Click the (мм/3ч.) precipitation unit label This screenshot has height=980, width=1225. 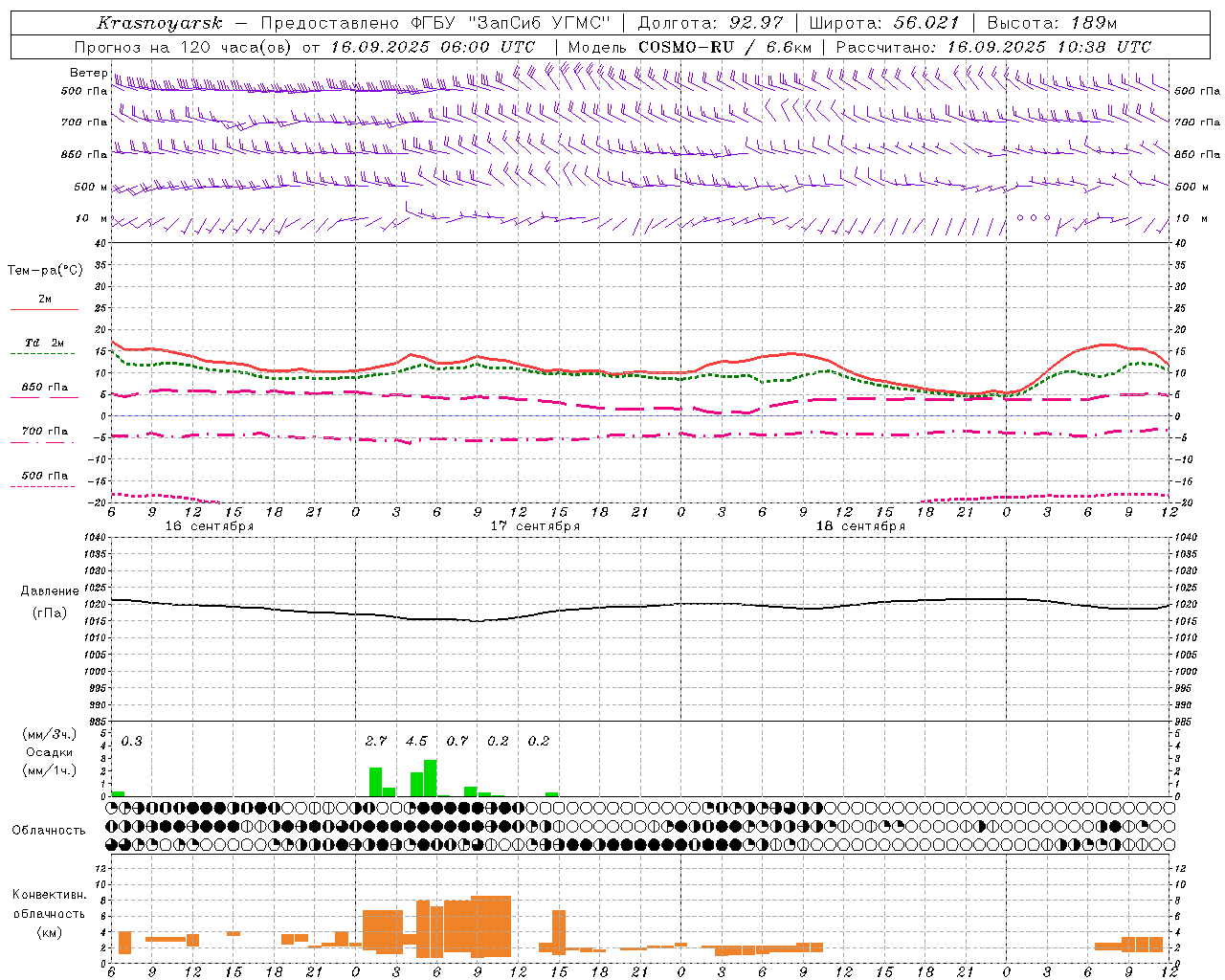click(x=50, y=734)
